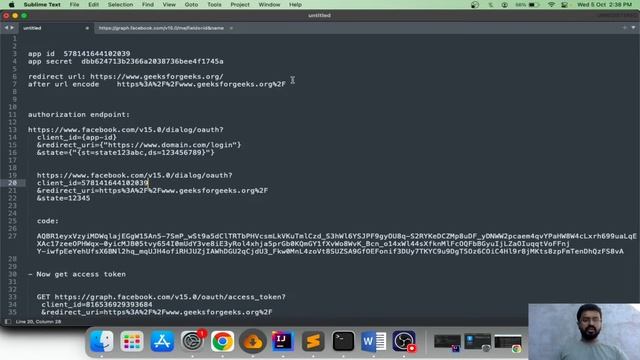Open the Window menu

click(269, 4)
